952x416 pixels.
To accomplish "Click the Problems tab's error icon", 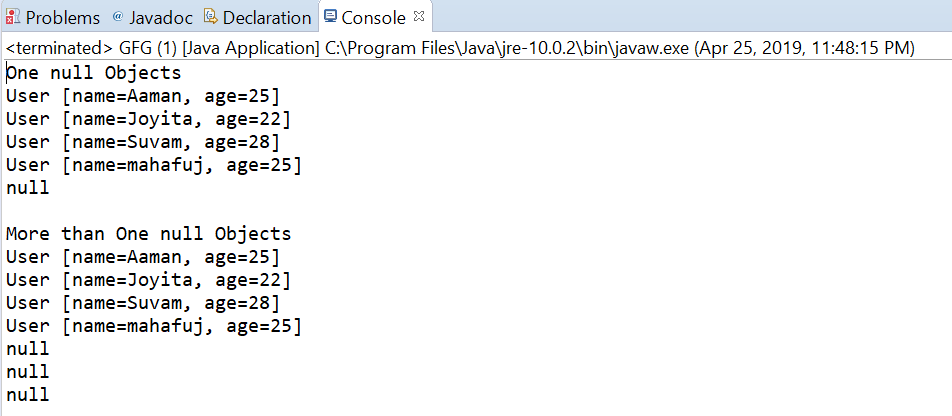I will 13,17.
